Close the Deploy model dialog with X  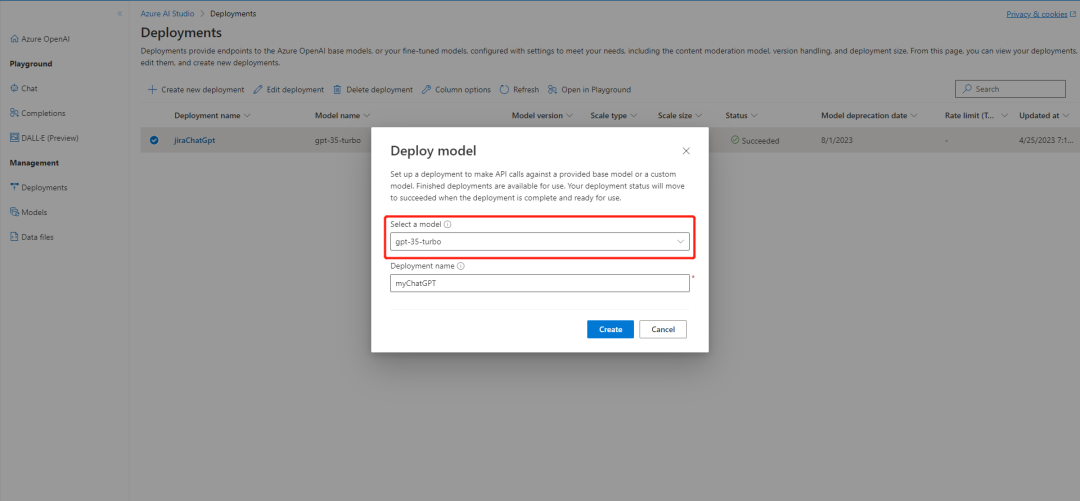(686, 151)
